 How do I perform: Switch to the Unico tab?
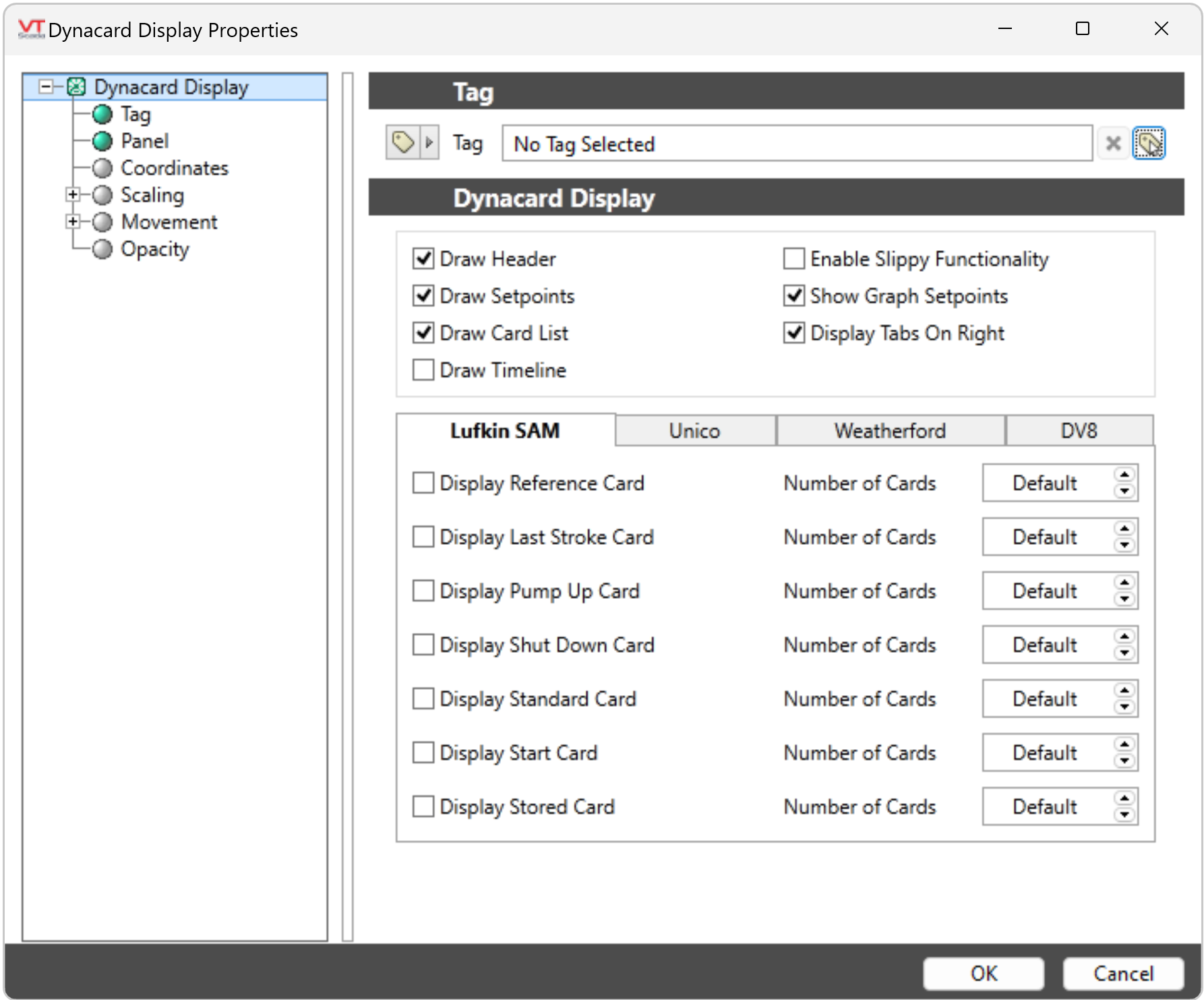click(x=694, y=430)
